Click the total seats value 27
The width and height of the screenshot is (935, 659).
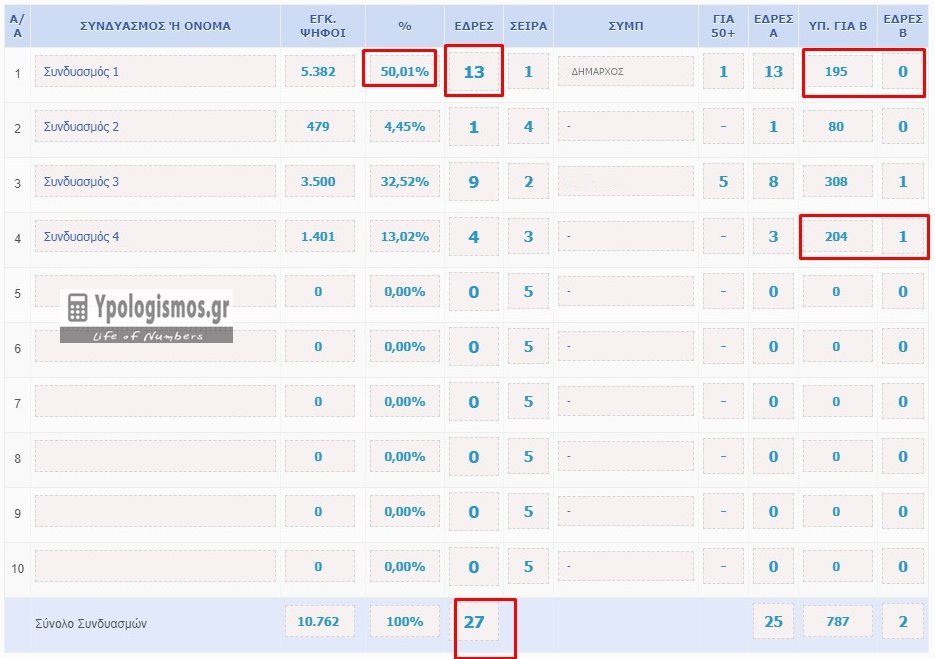(x=474, y=622)
